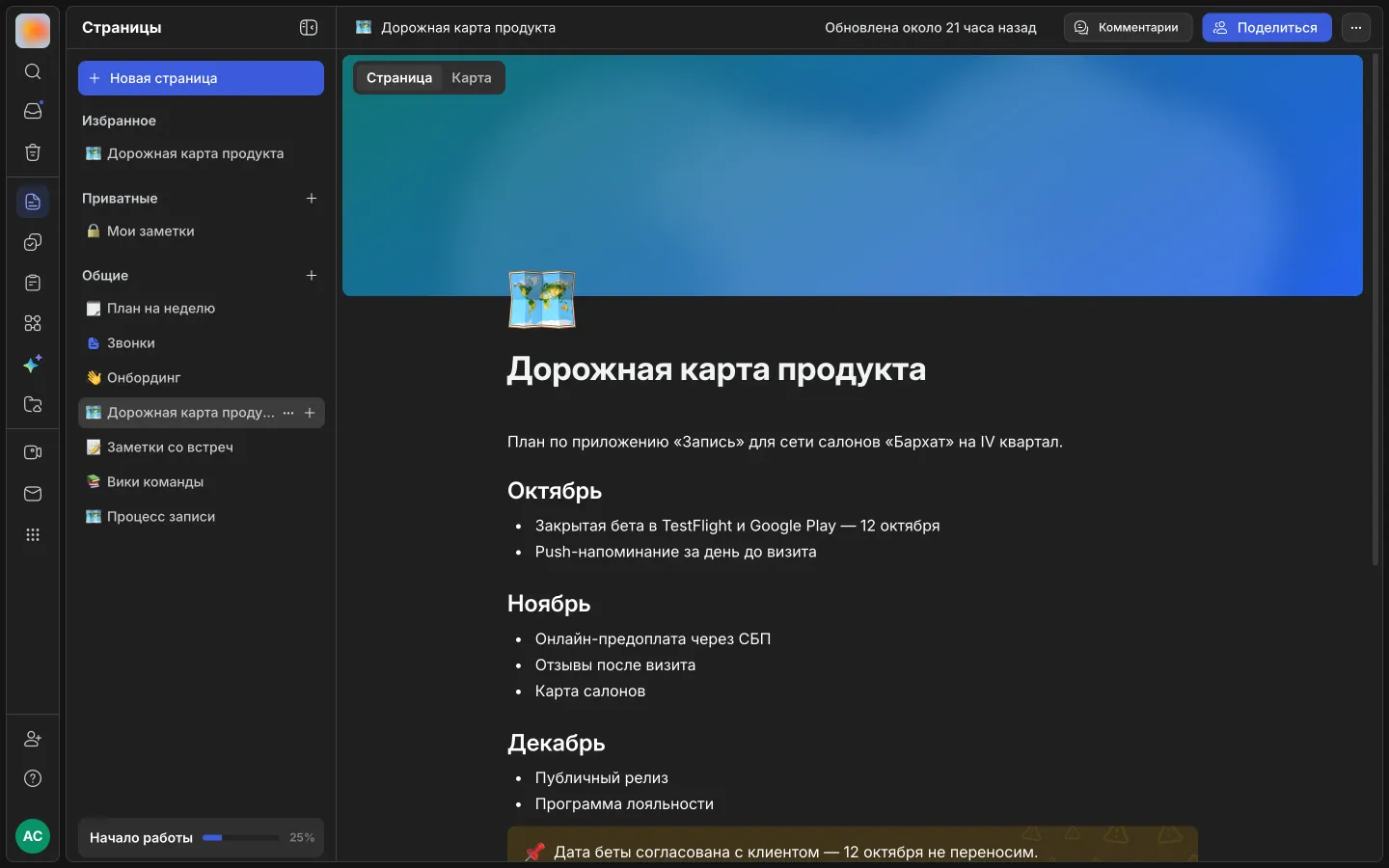Open the help question mark icon
This screenshot has width=1389, height=868.
coord(33,778)
